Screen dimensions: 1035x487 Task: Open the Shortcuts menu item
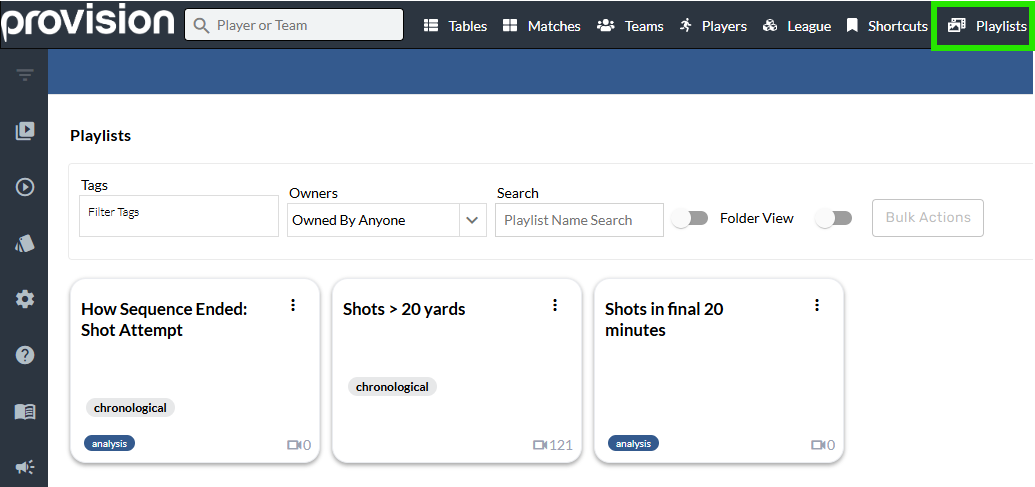coord(887,26)
